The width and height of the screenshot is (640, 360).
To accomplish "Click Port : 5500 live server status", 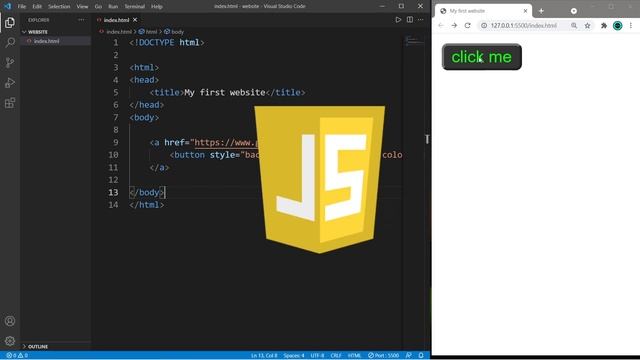I will click(x=383, y=355).
